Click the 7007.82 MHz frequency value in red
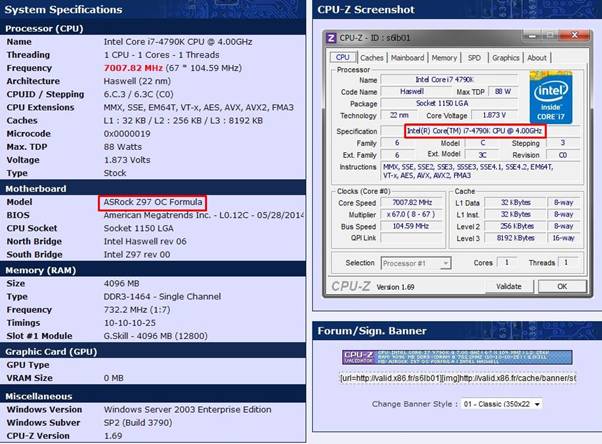Screen dimensions: 602x444 133,68
